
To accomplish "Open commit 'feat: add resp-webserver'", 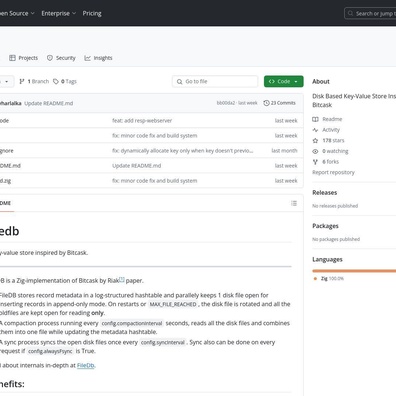I will 142,121.
